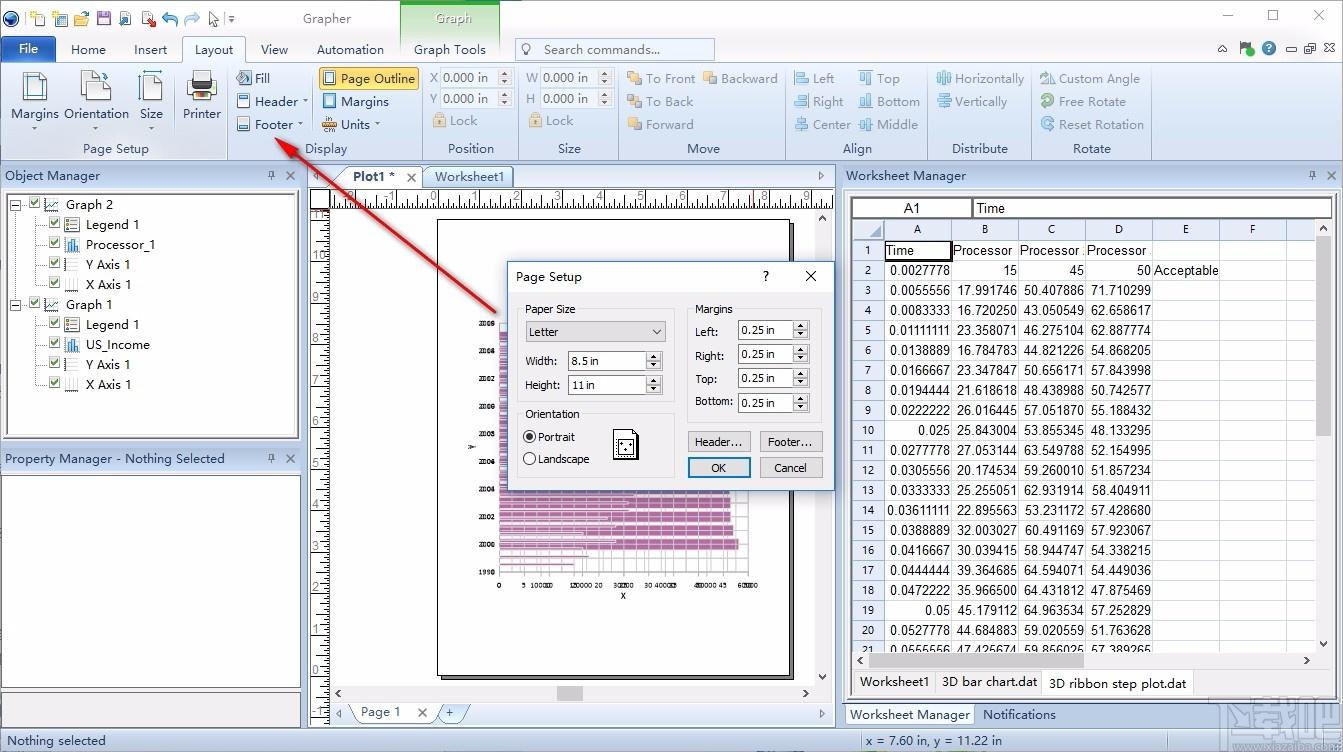Toggle the Page Outline display
Image resolution: width=1343 pixels, height=752 pixels.
click(x=368, y=78)
